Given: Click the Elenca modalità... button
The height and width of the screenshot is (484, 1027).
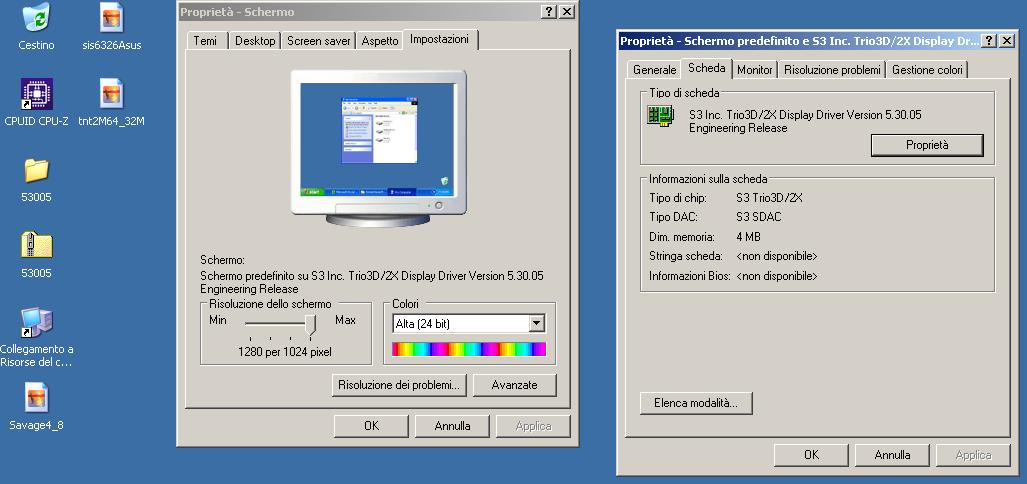Looking at the screenshot, I should (x=696, y=403).
